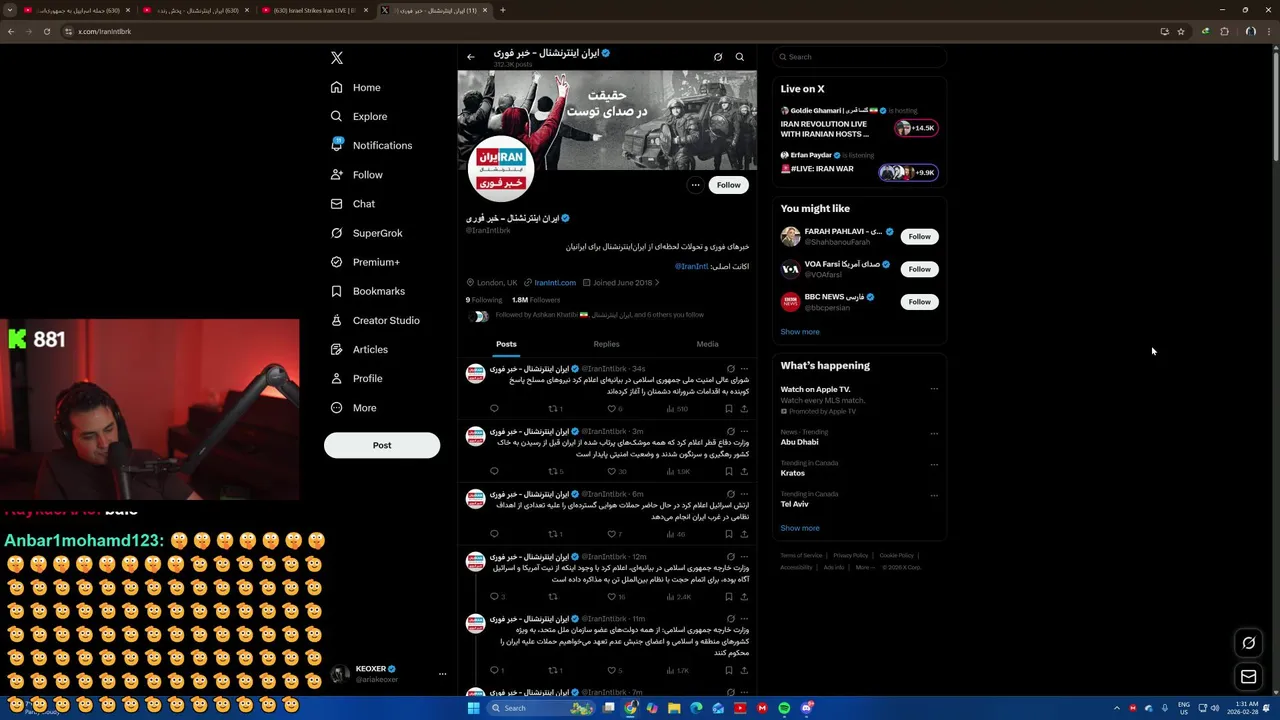The height and width of the screenshot is (720, 1280).
Task: Click the sidebar Follow people icon
Action: [337, 174]
